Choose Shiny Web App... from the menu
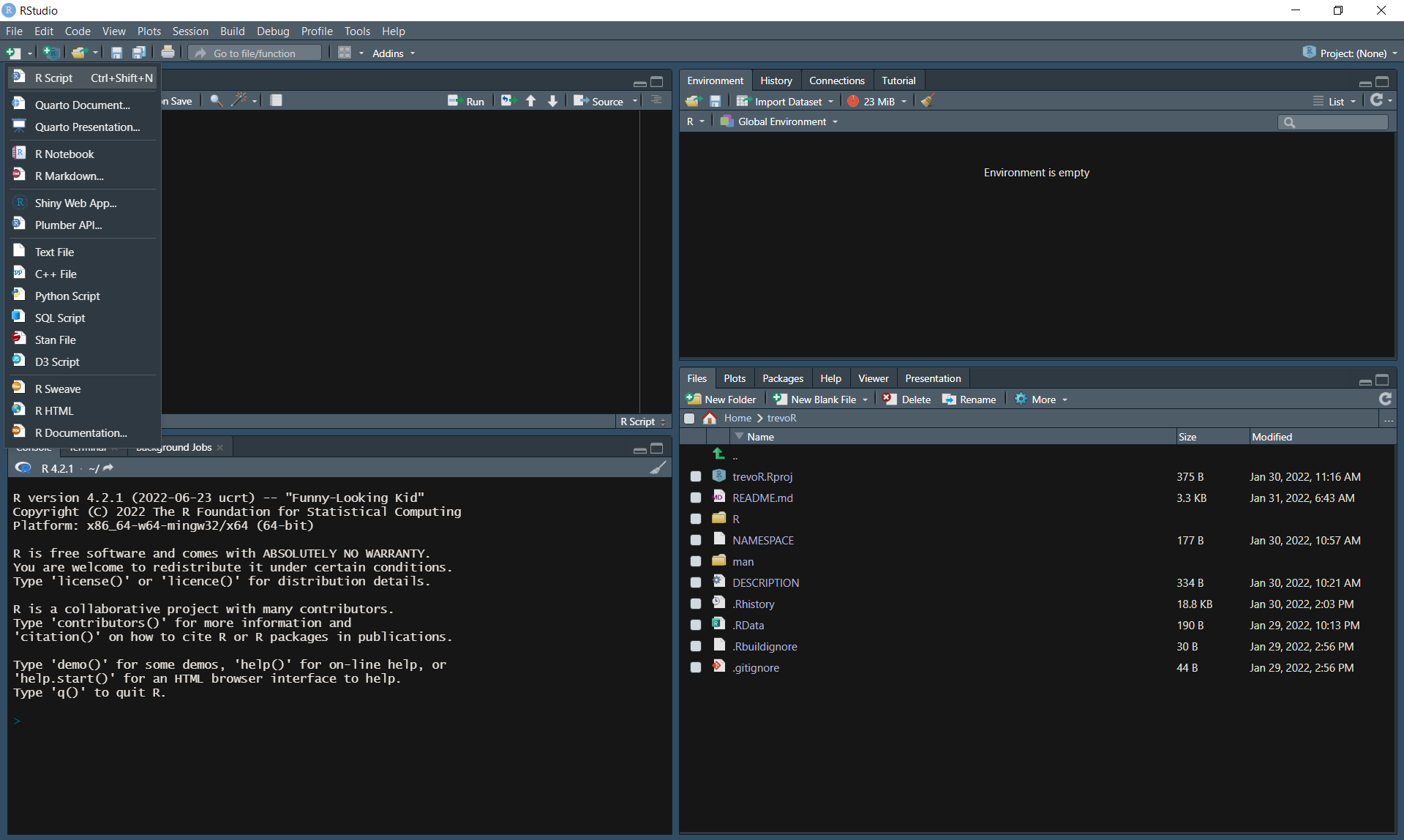 76,203
